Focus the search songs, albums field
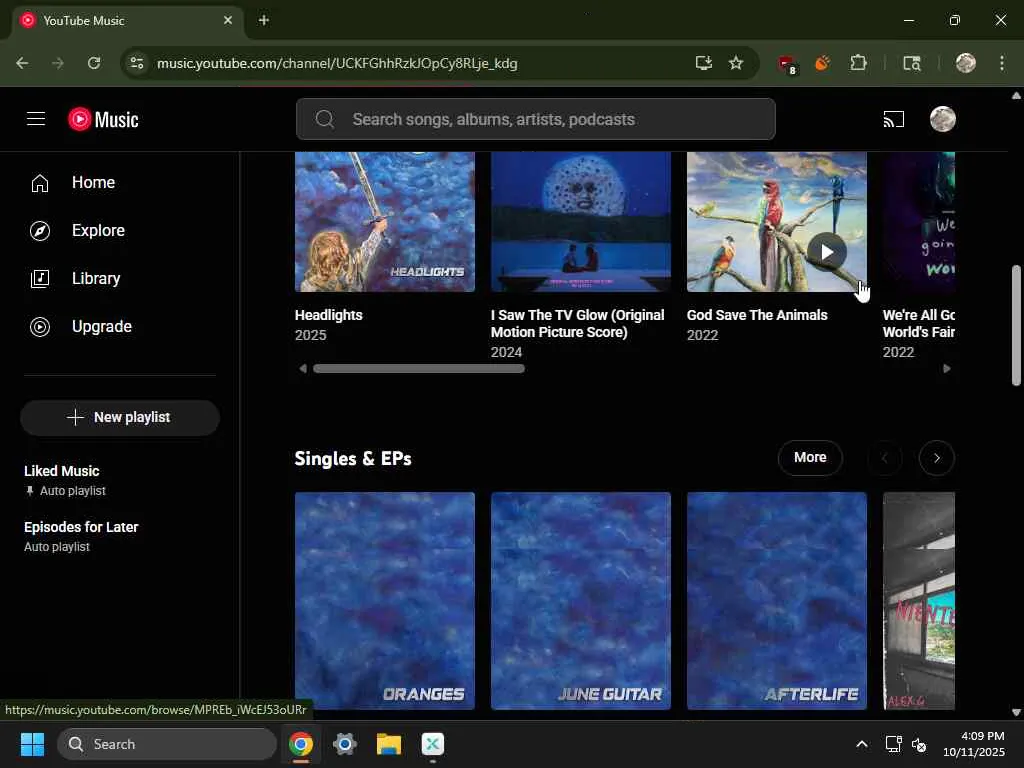 (536, 120)
